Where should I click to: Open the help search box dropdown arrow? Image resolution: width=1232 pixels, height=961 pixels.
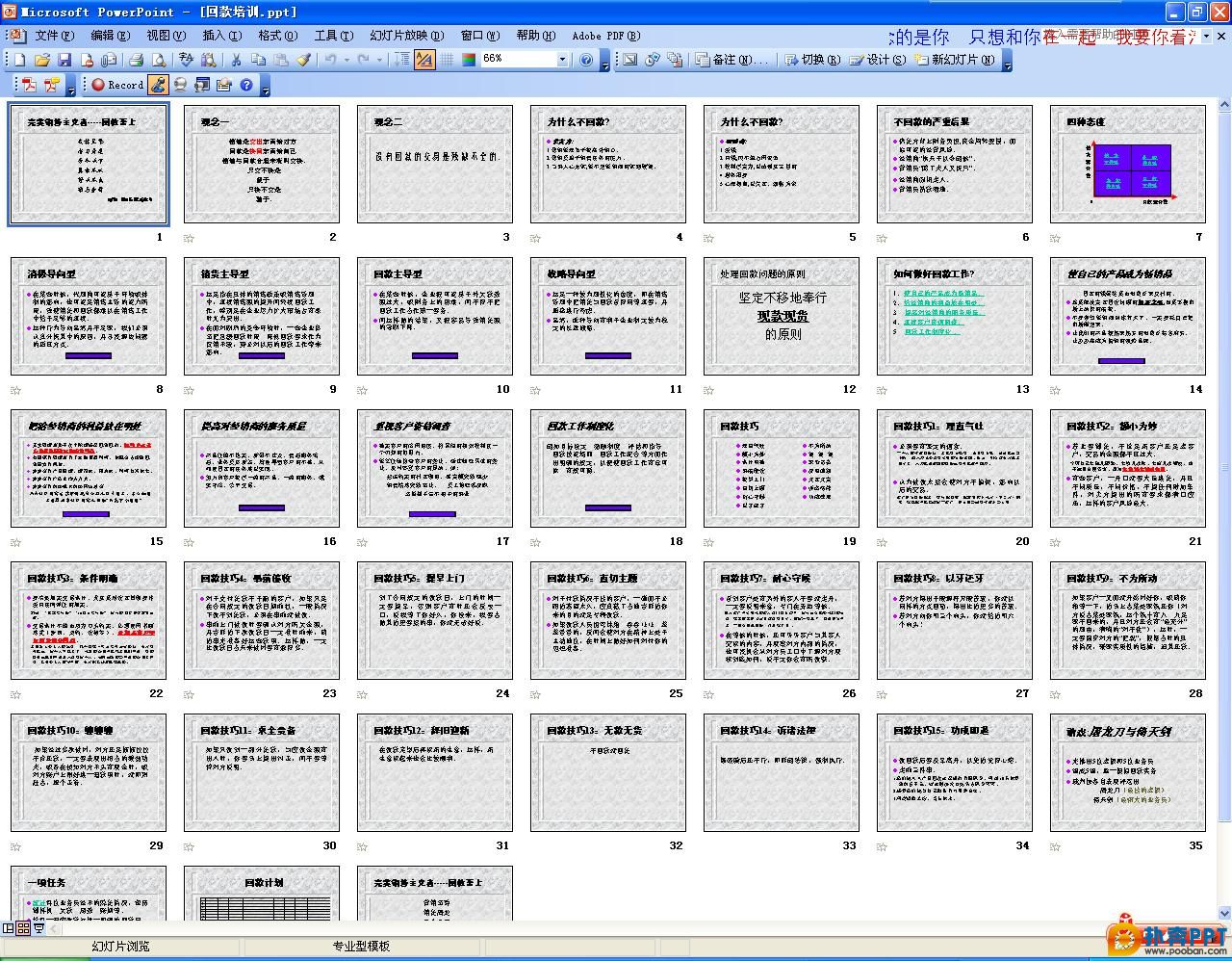pos(1206,36)
